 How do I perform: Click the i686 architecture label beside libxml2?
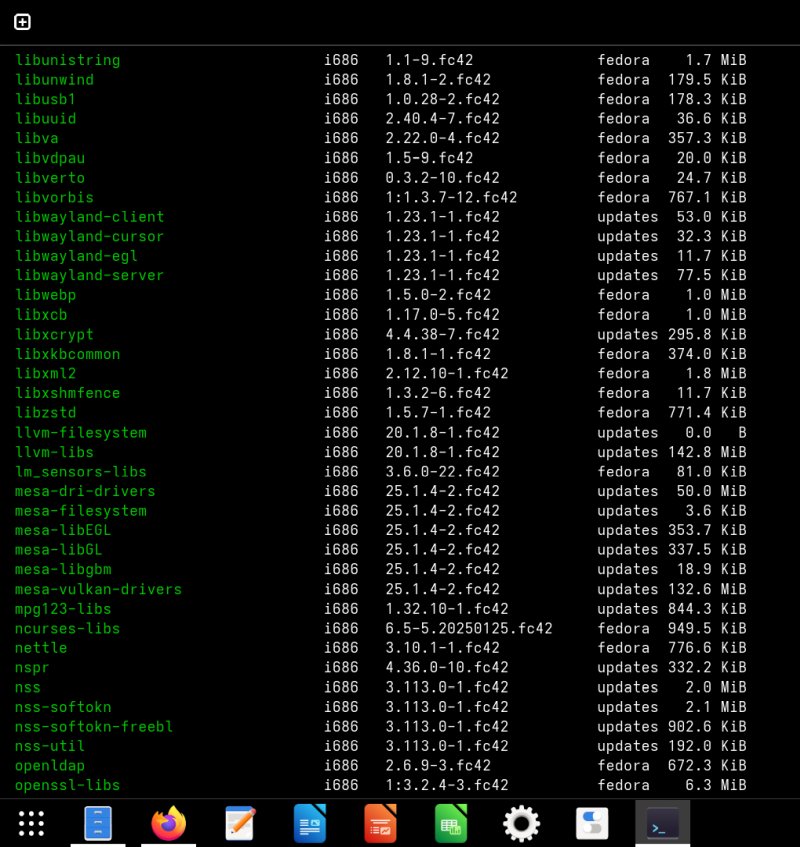pyautogui.click(x=340, y=373)
